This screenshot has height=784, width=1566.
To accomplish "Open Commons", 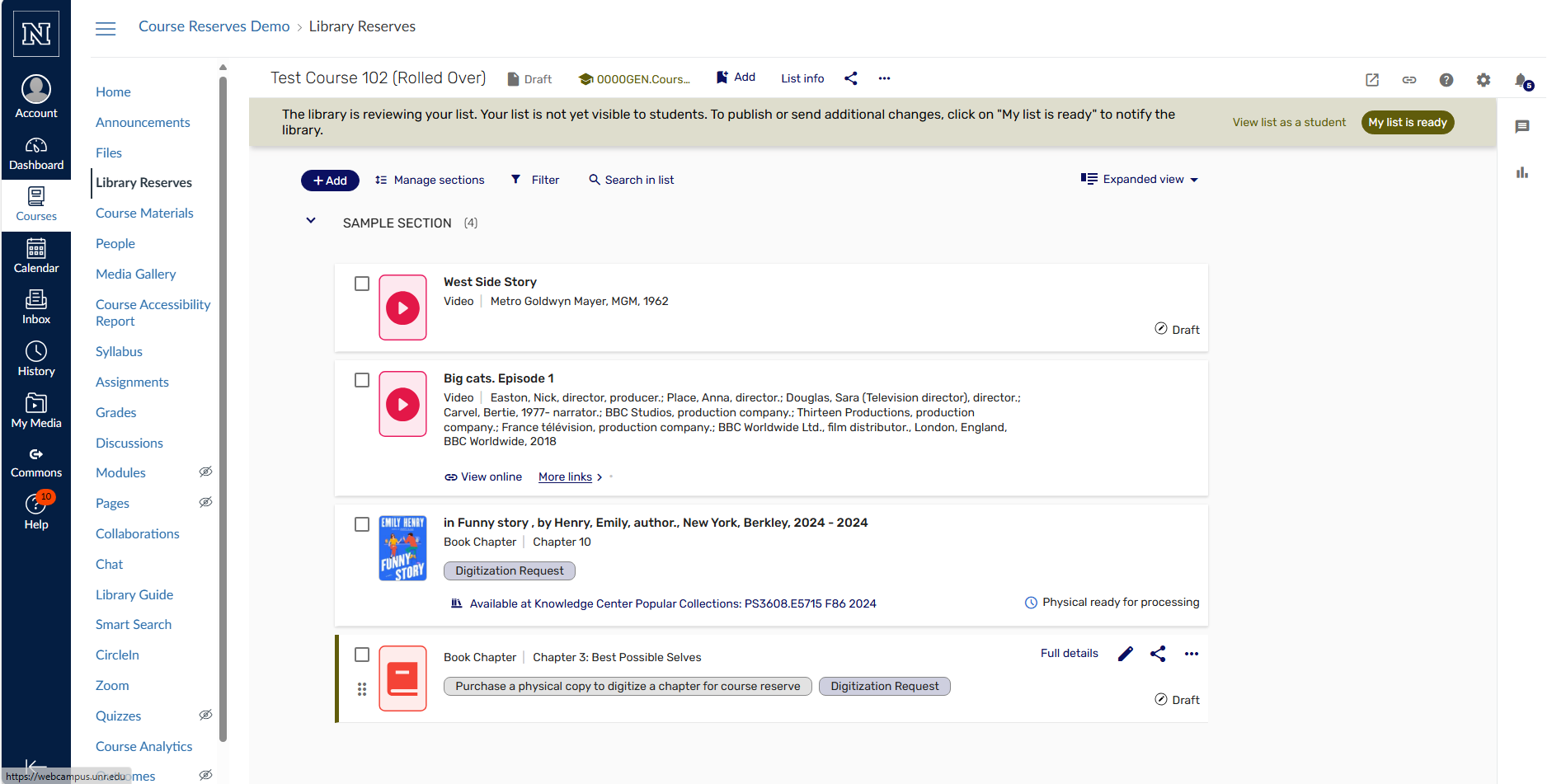I will click(36, 462).
